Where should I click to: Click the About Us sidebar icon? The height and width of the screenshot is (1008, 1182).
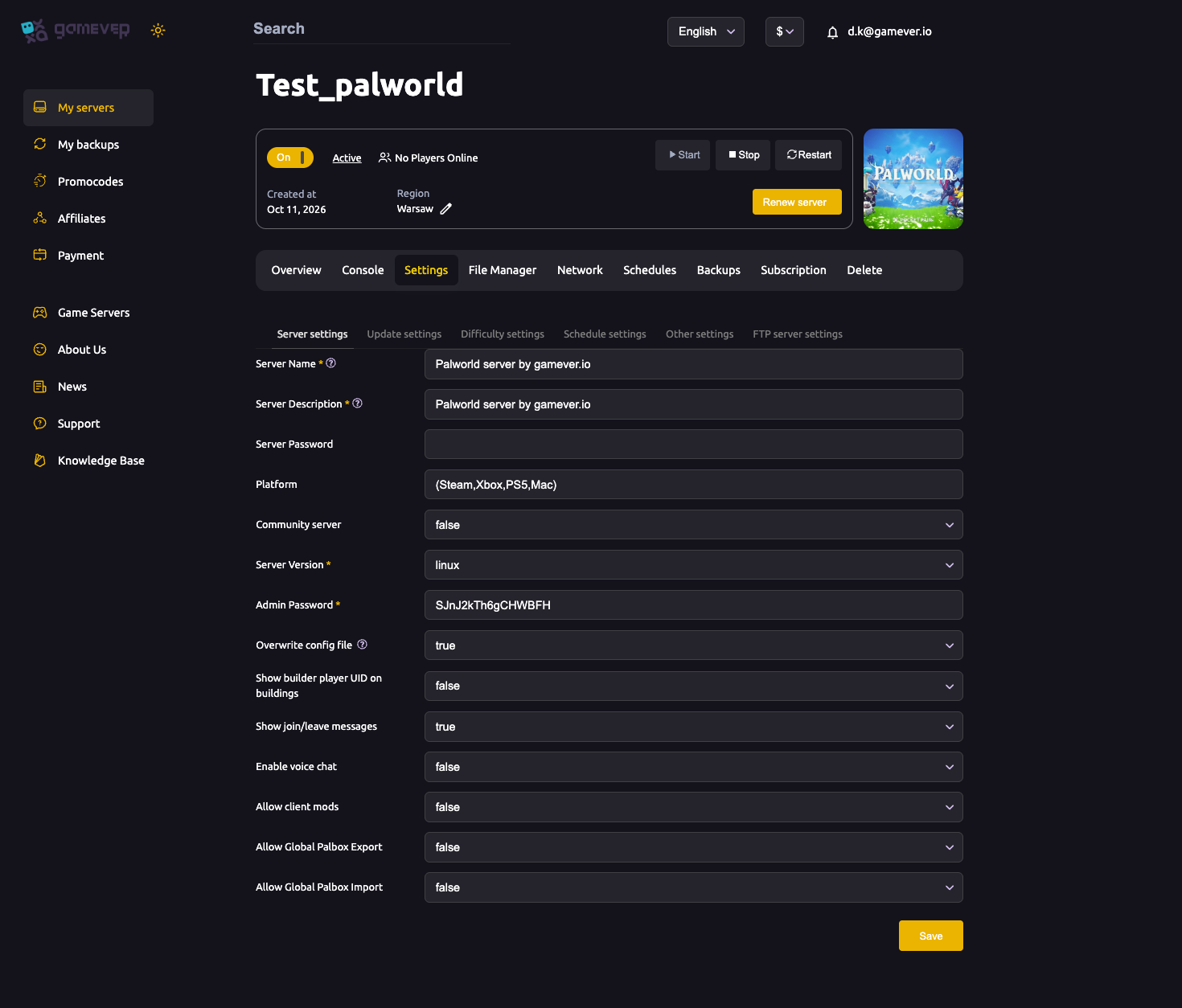pyautogui.click(x=40, y=349)
